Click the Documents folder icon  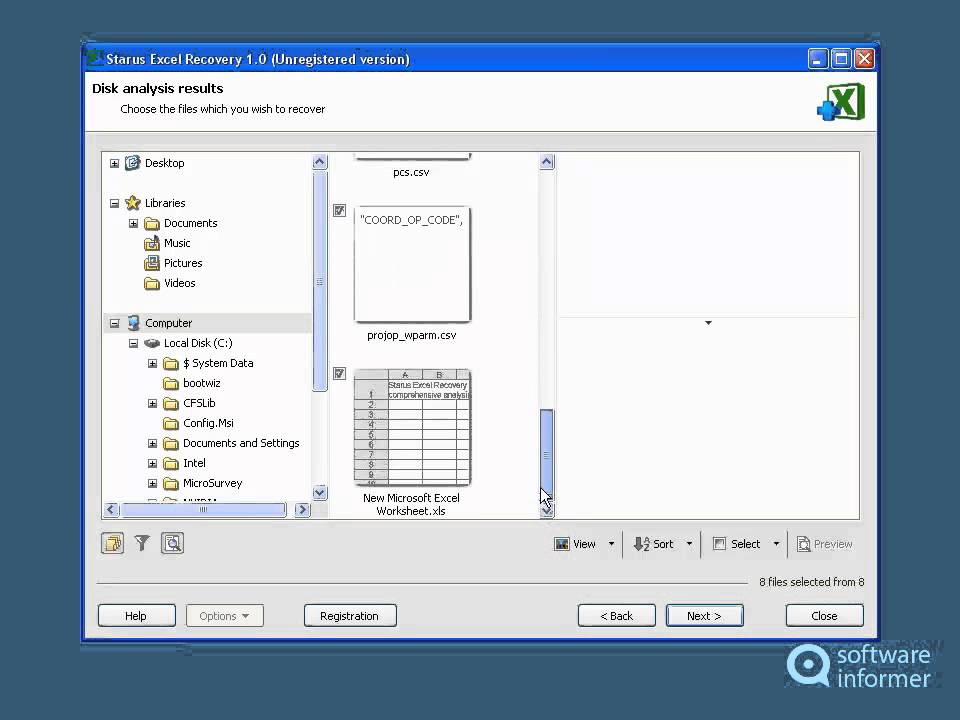(x=152, y=223)
